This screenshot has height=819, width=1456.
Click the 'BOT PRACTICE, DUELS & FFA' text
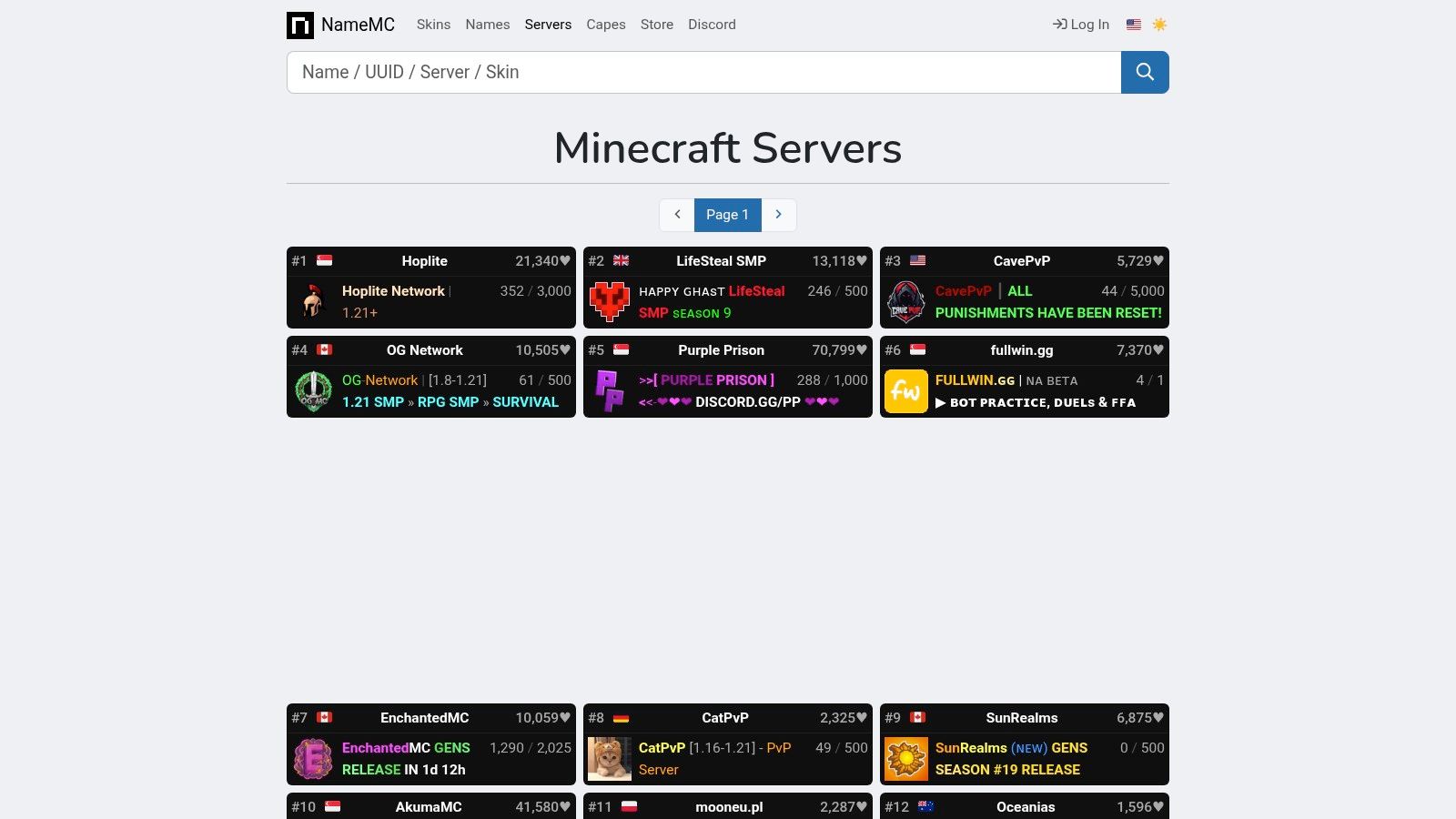[1043, 402]
